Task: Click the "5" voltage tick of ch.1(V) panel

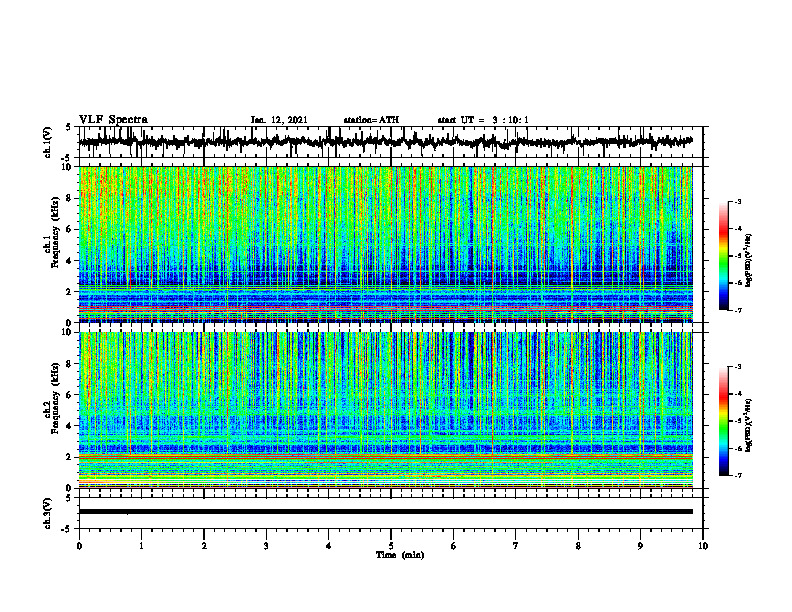Action: pyautogui.click(x=69, y=128)
